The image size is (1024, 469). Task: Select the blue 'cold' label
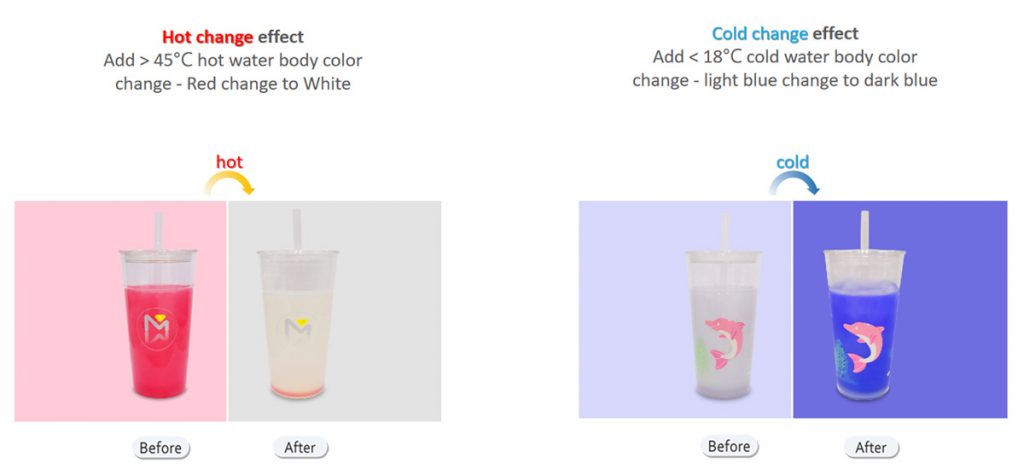793,162
